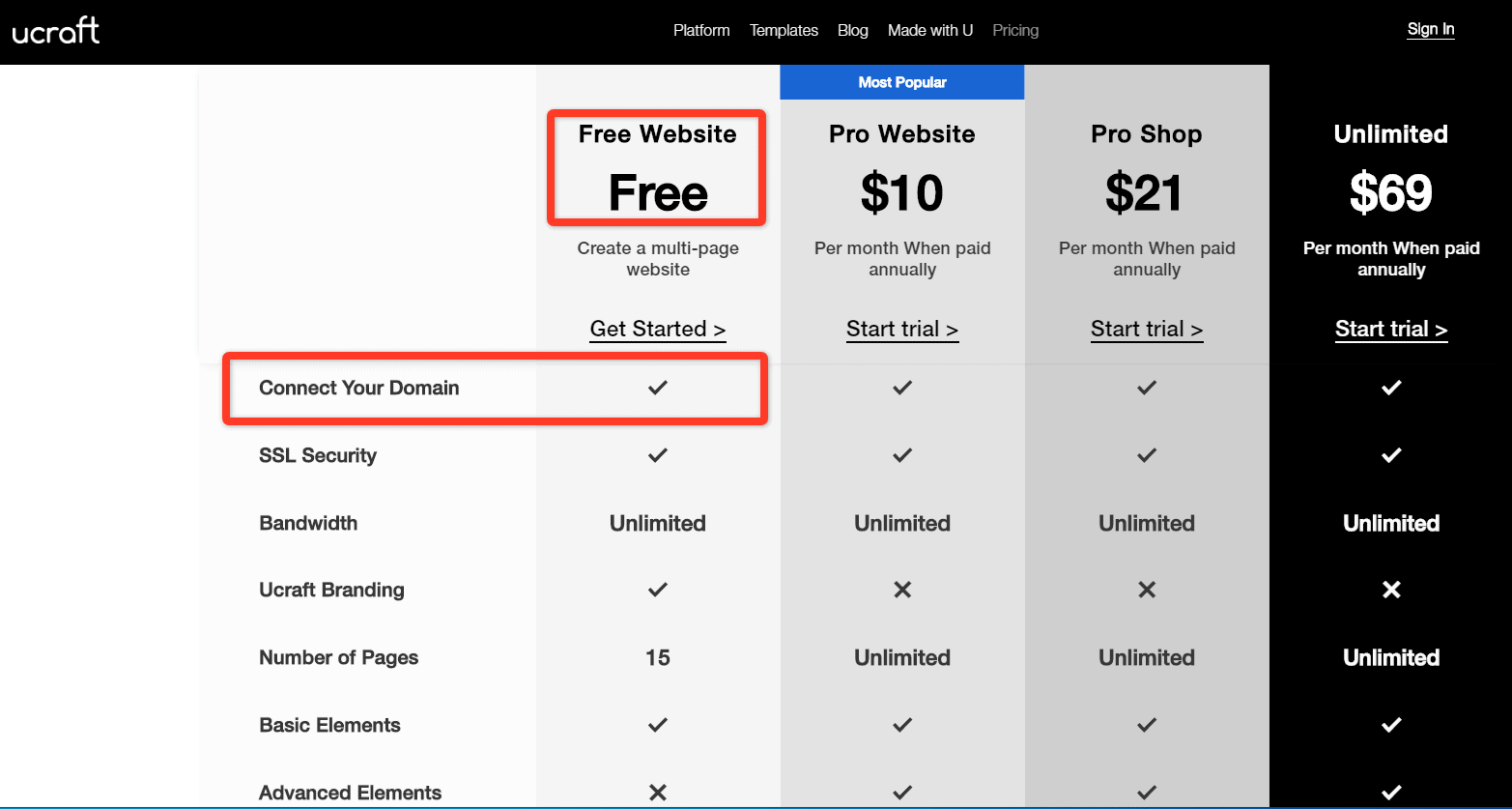
Task: Start trial for Pro Website plan
Action: click(x=902, y=330)
